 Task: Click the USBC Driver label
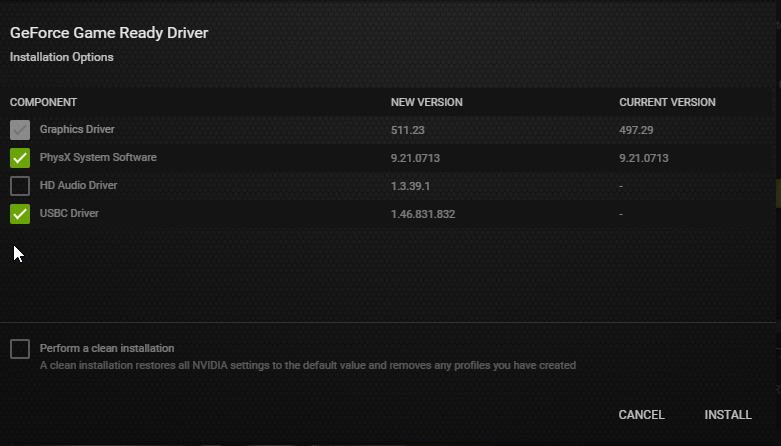click(69, 213)
